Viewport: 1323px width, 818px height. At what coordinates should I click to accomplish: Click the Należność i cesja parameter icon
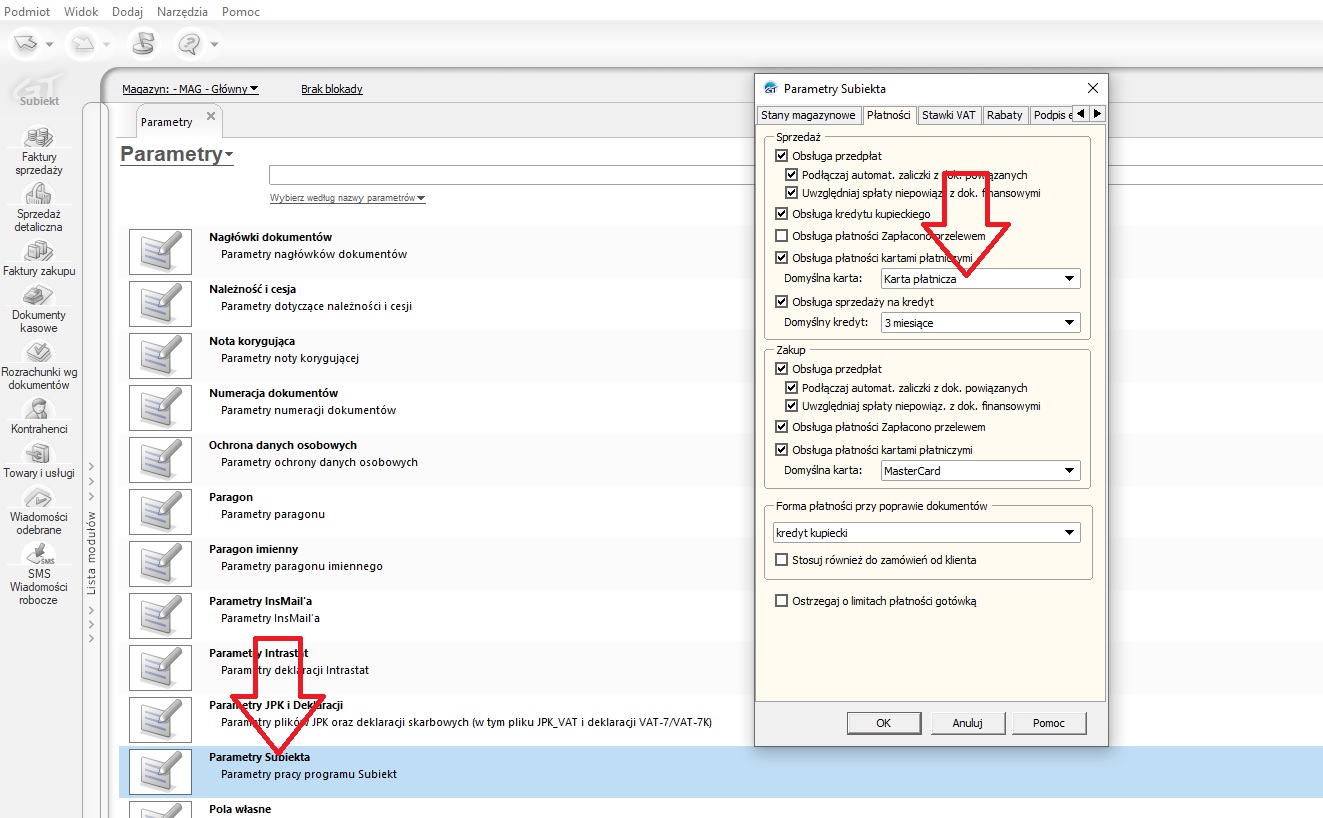click(x=160, y=304)
